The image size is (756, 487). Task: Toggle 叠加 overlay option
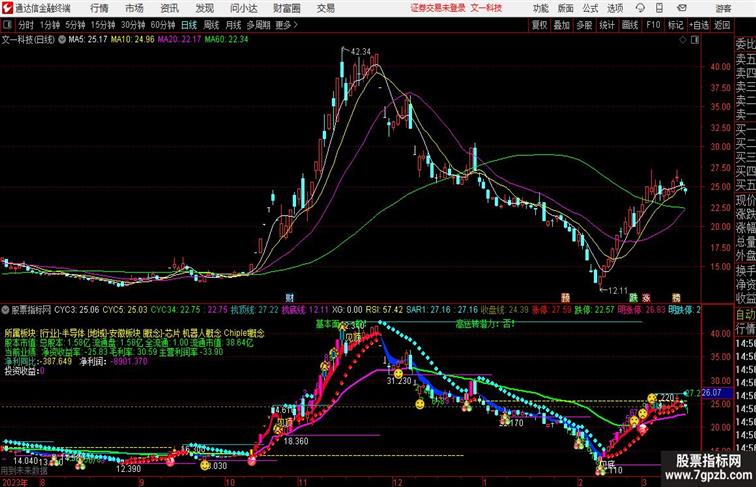[562, 25]
